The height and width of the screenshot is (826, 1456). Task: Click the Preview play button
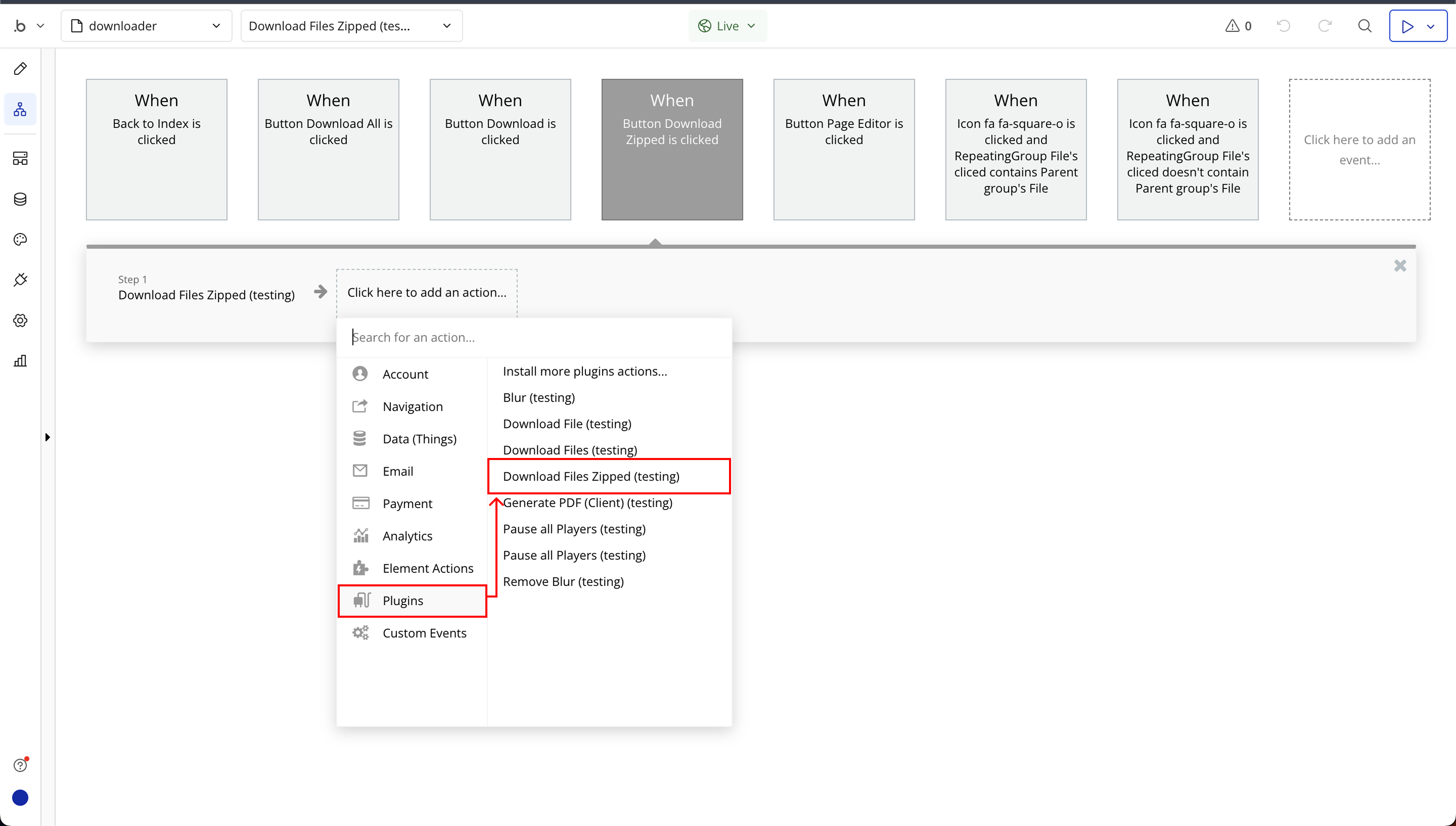[1407, 26]
